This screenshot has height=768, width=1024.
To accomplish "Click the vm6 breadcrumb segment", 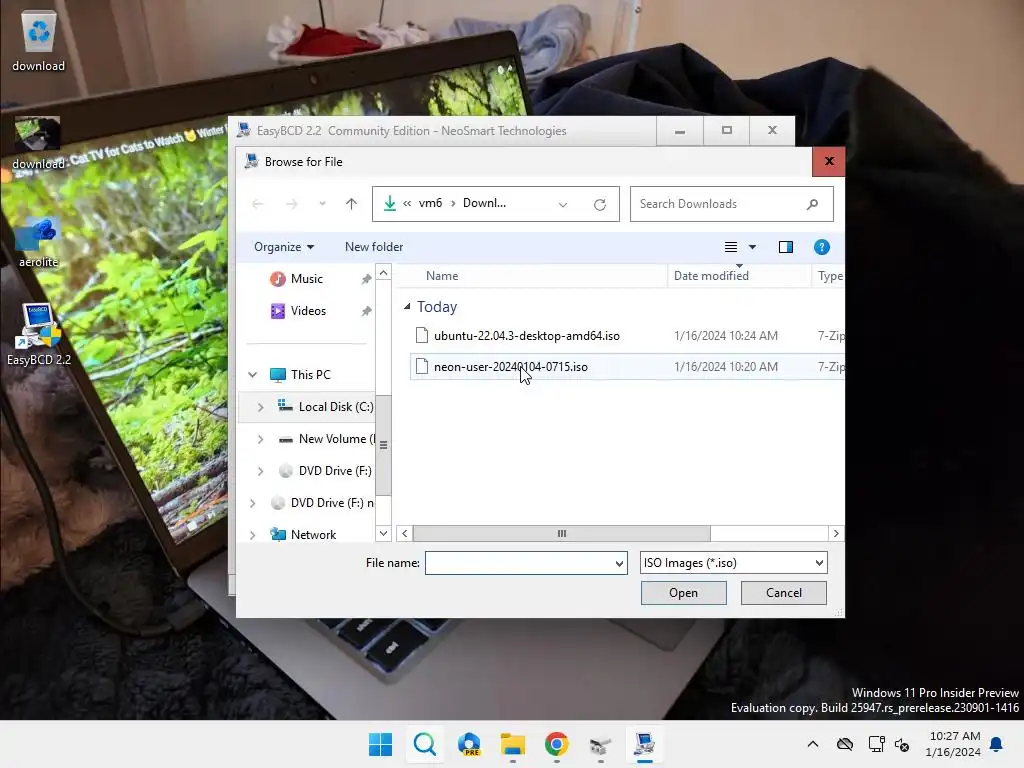I will point(430,203).
